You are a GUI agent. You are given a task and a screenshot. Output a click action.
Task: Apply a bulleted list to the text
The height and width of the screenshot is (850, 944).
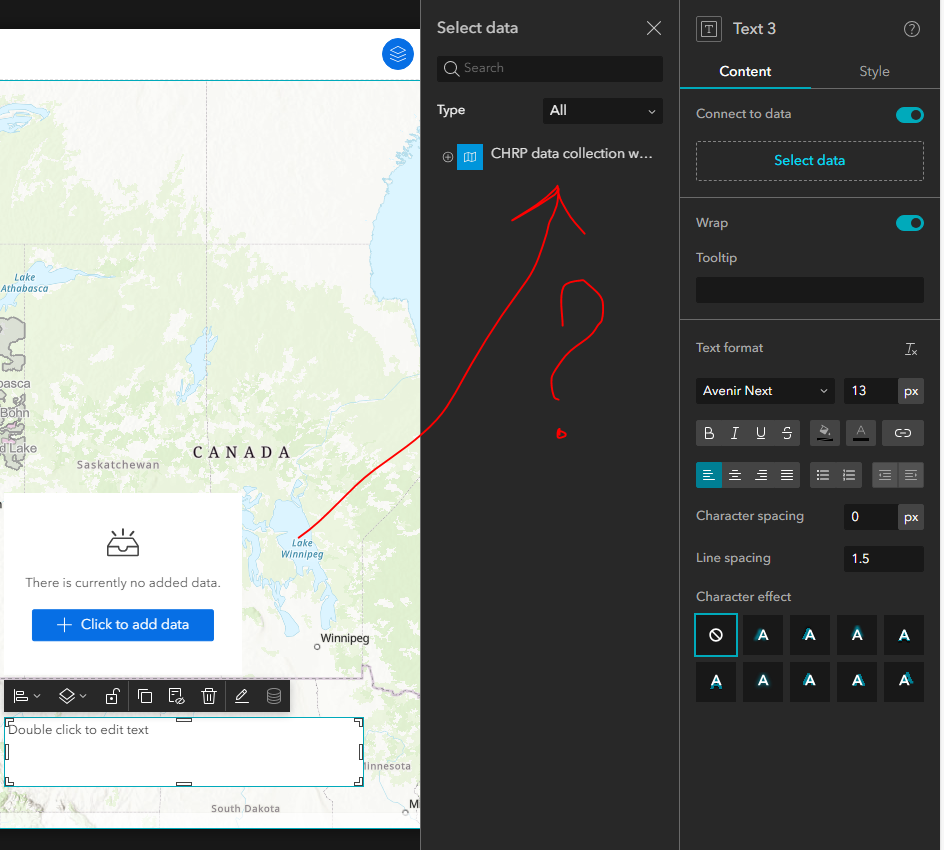[824, 475]
